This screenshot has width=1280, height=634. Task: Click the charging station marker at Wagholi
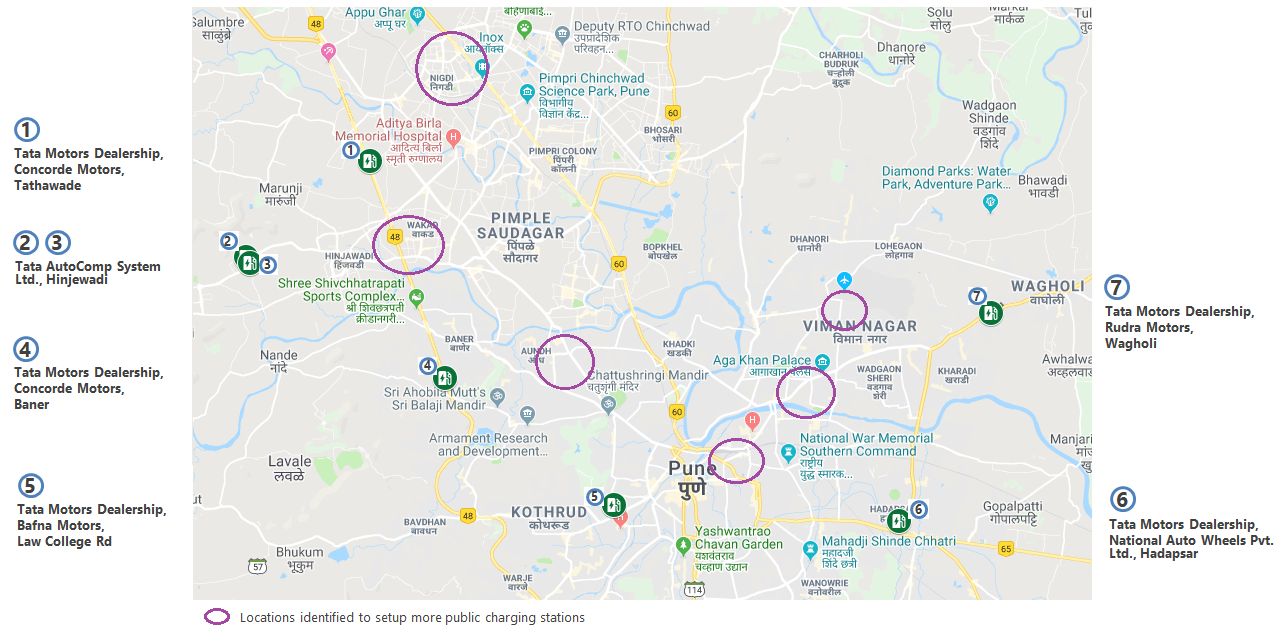point(990,313)
